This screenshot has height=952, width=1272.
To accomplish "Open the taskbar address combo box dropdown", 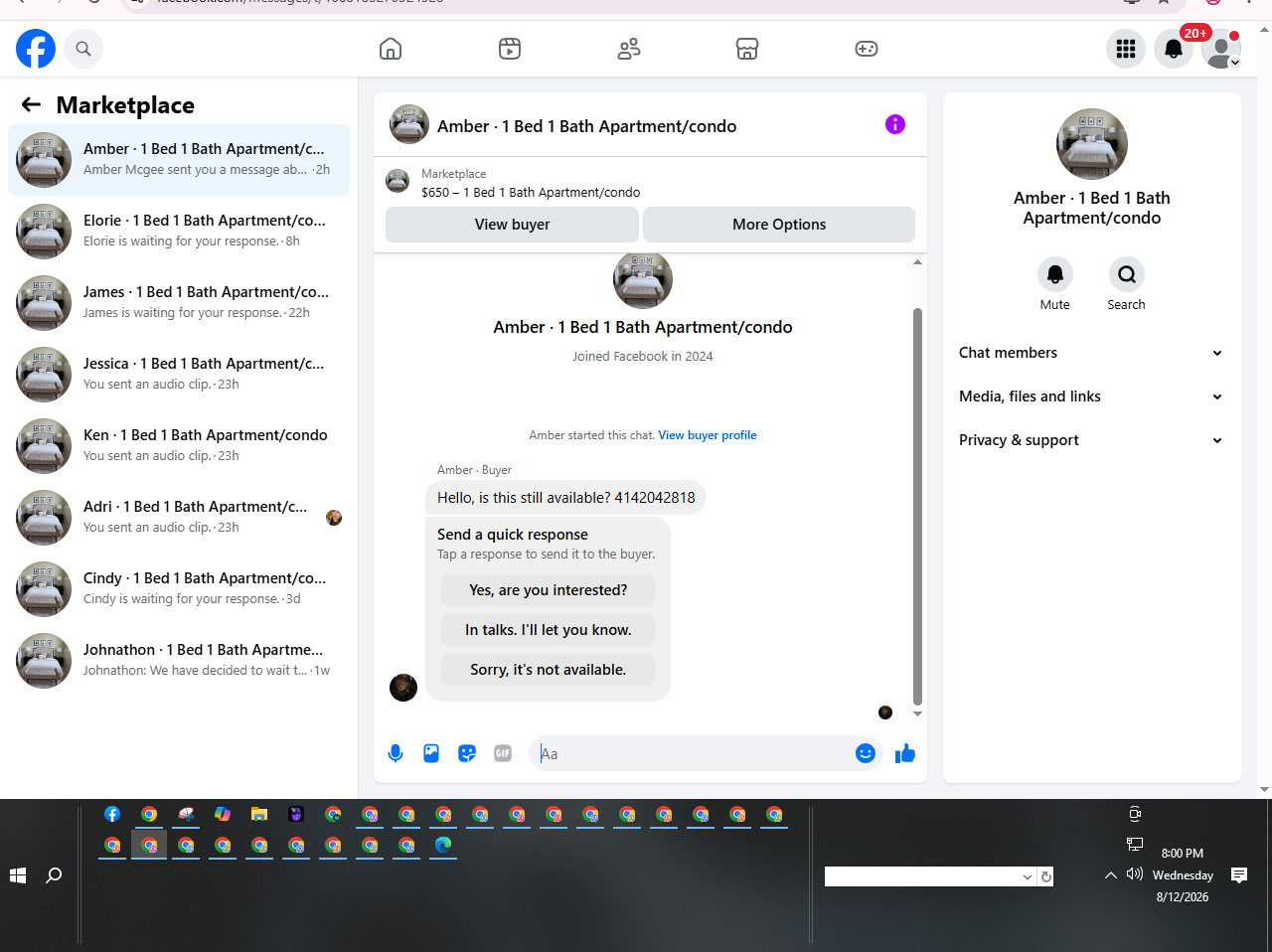I will click(1028, 877).
